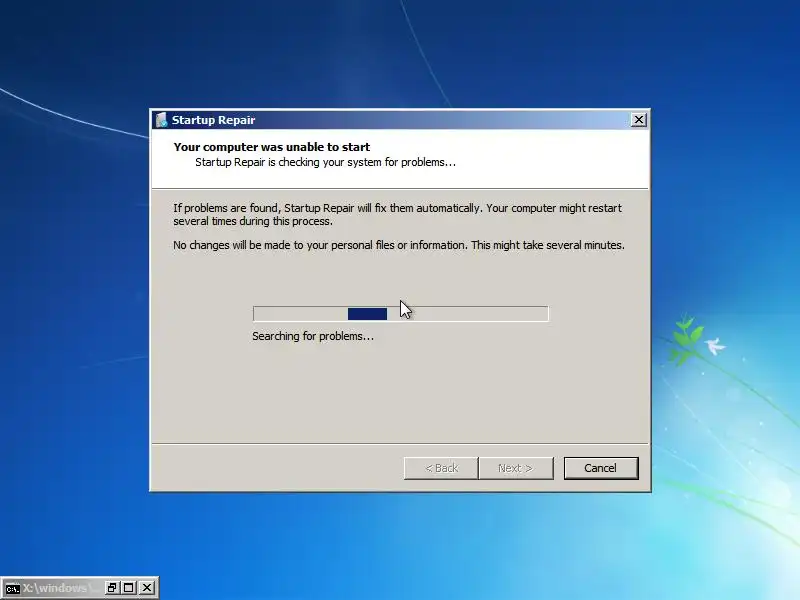The image size is (800, 600).
Task: Click the 'If problems are found' paragraph
Action: point(397,214)
